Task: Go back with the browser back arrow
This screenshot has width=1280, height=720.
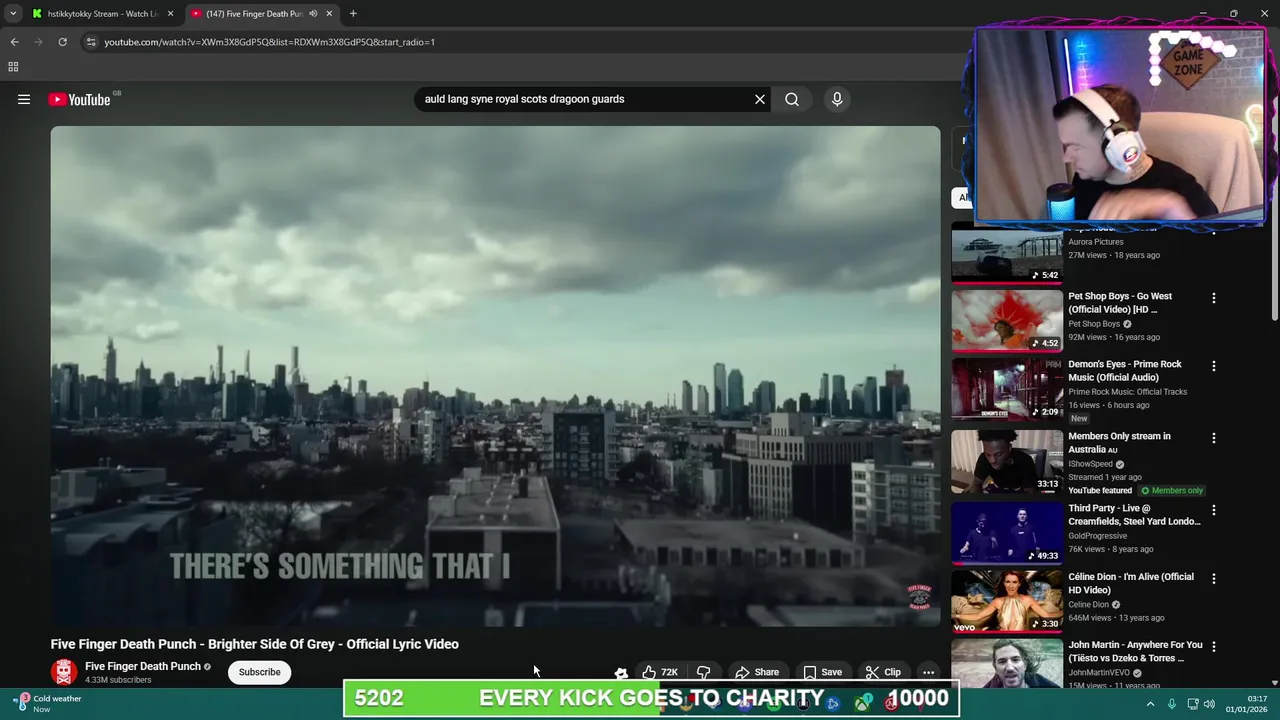Action: [14, 42]
